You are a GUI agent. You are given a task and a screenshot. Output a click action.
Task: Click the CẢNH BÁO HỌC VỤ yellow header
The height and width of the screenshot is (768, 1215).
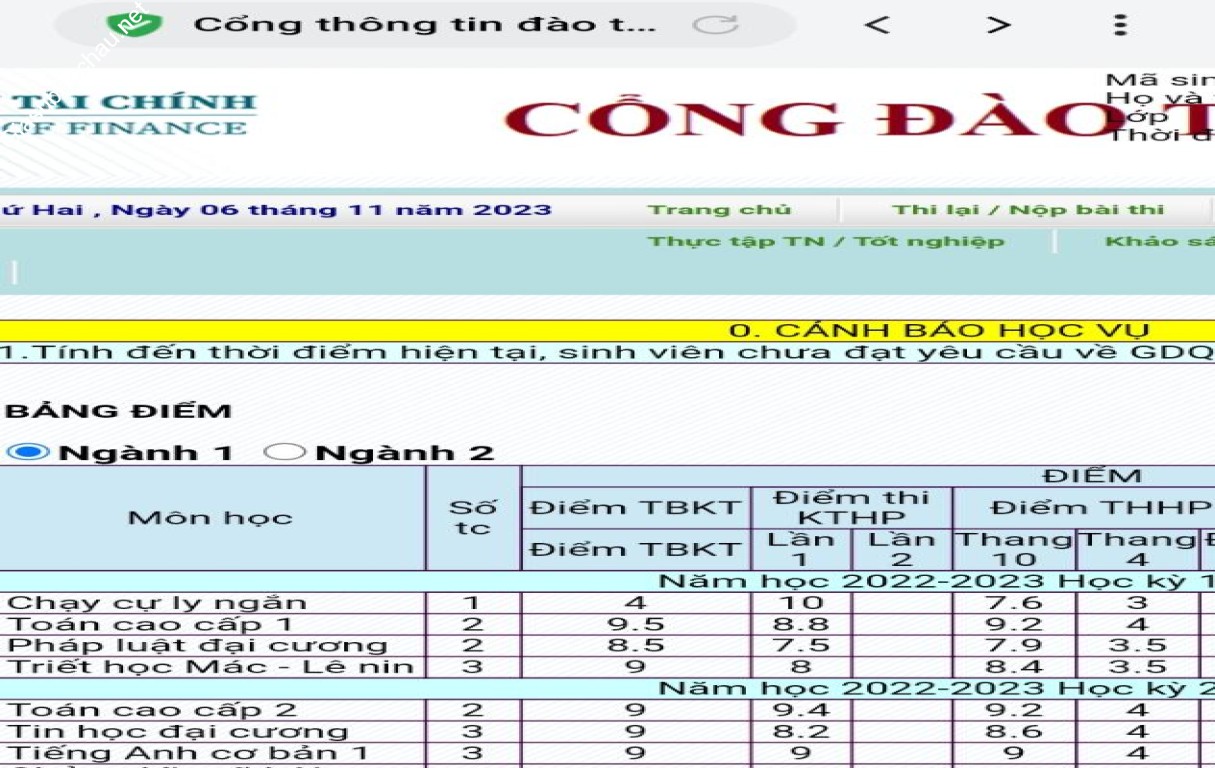[938, 331]
